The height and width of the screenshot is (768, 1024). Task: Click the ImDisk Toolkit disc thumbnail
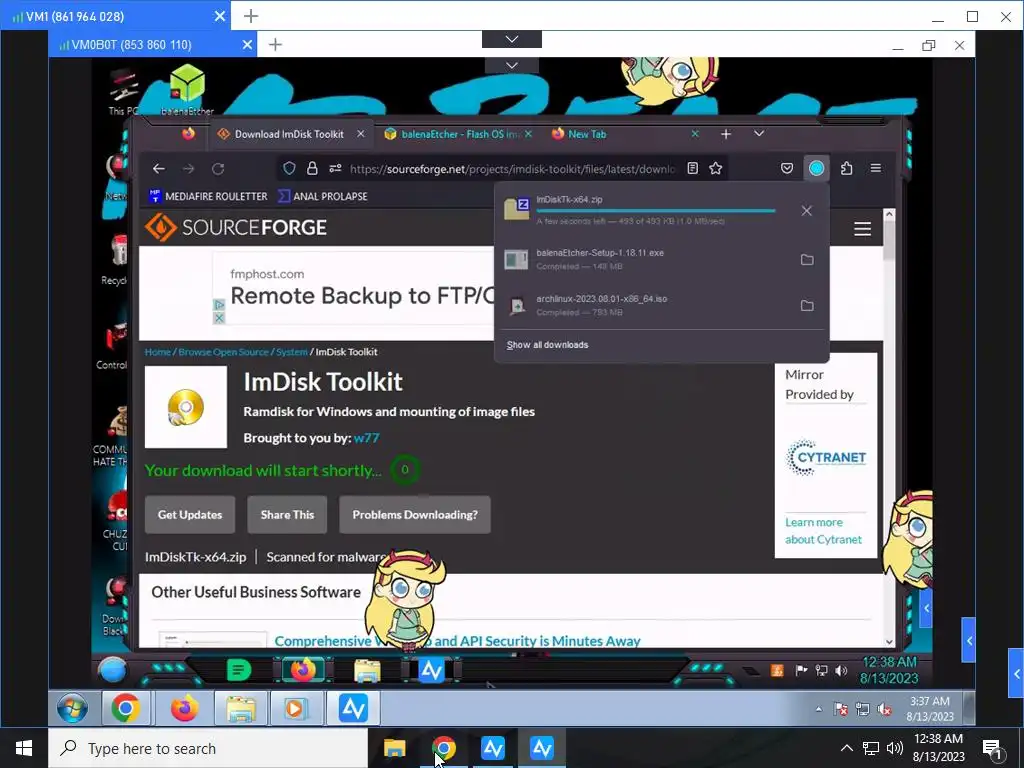[186, 407]
